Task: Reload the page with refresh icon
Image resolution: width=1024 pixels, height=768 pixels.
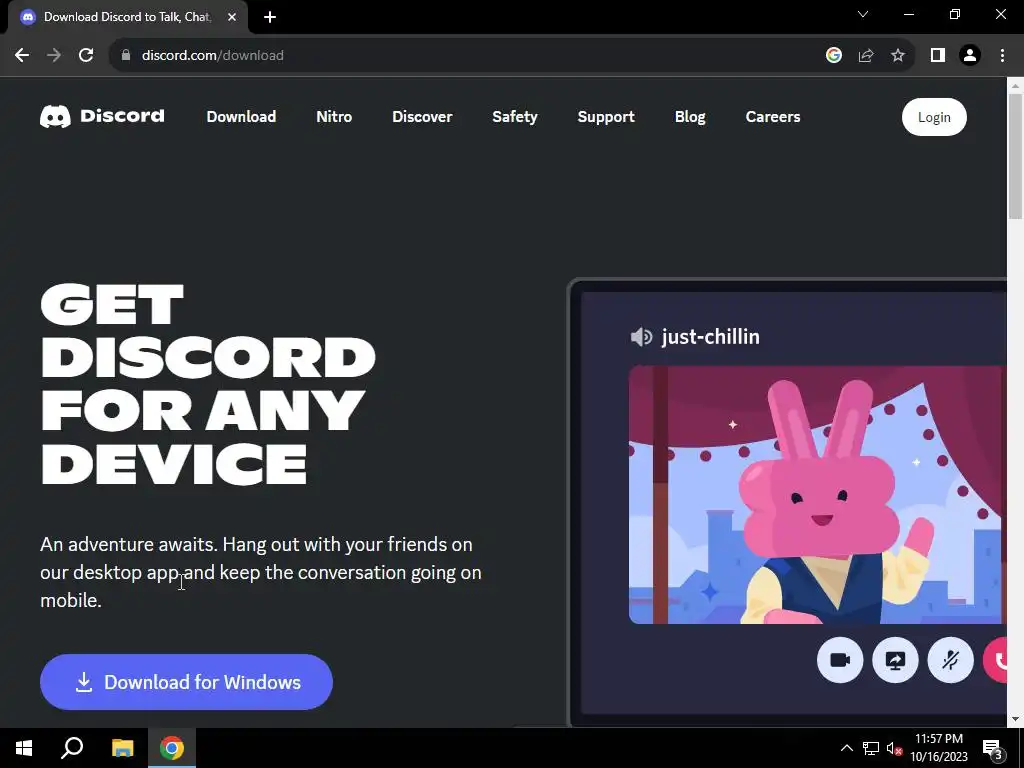Action: [86, 56]
